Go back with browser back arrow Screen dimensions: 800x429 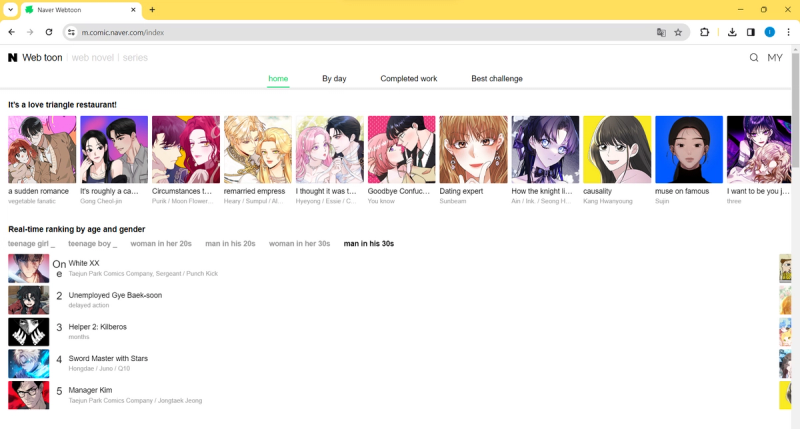pos(12,32)
